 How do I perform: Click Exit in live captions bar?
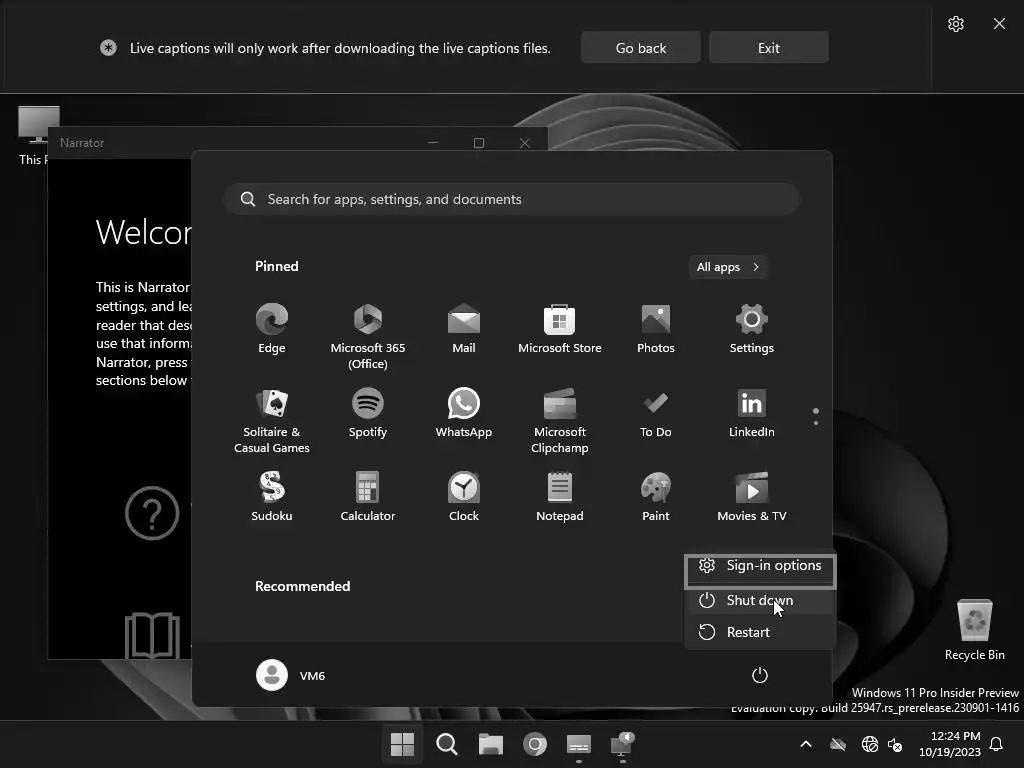point(769,48)
